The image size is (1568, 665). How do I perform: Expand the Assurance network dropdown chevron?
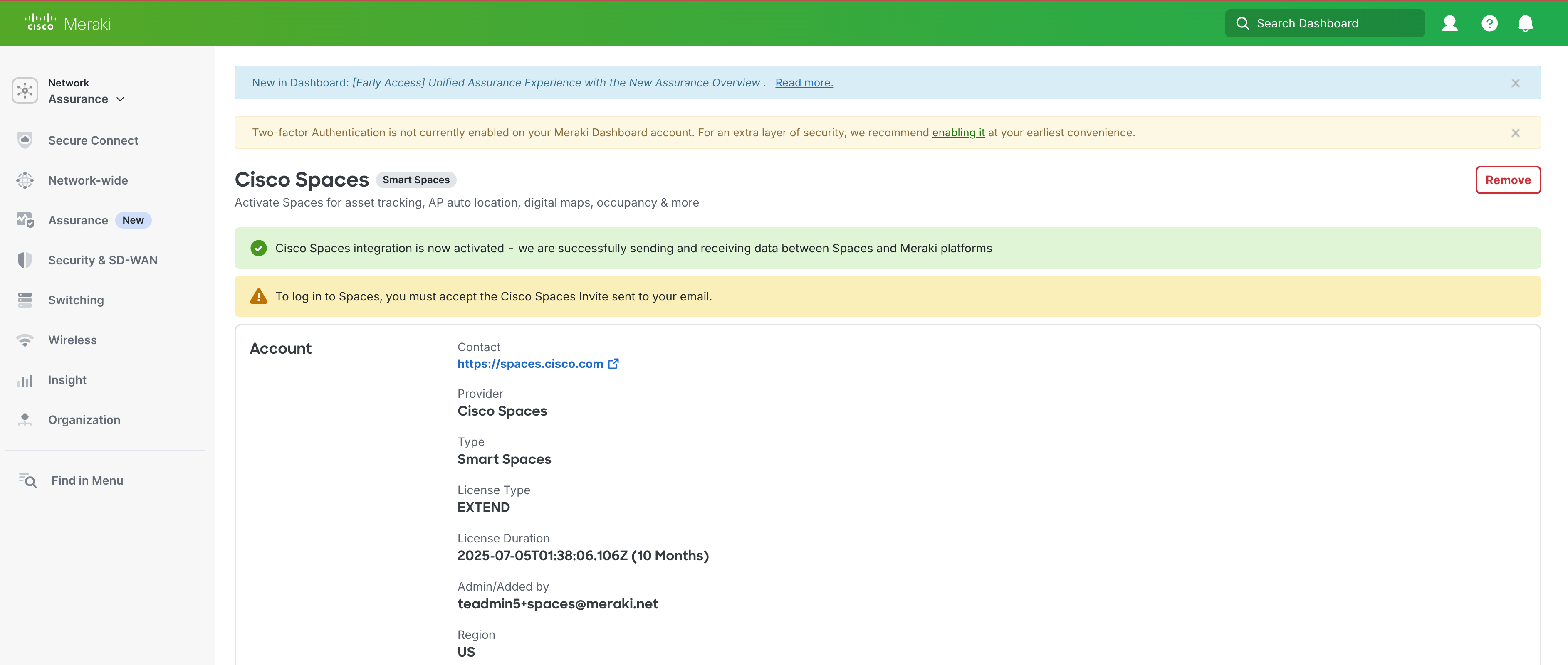(x=120, y=99)
